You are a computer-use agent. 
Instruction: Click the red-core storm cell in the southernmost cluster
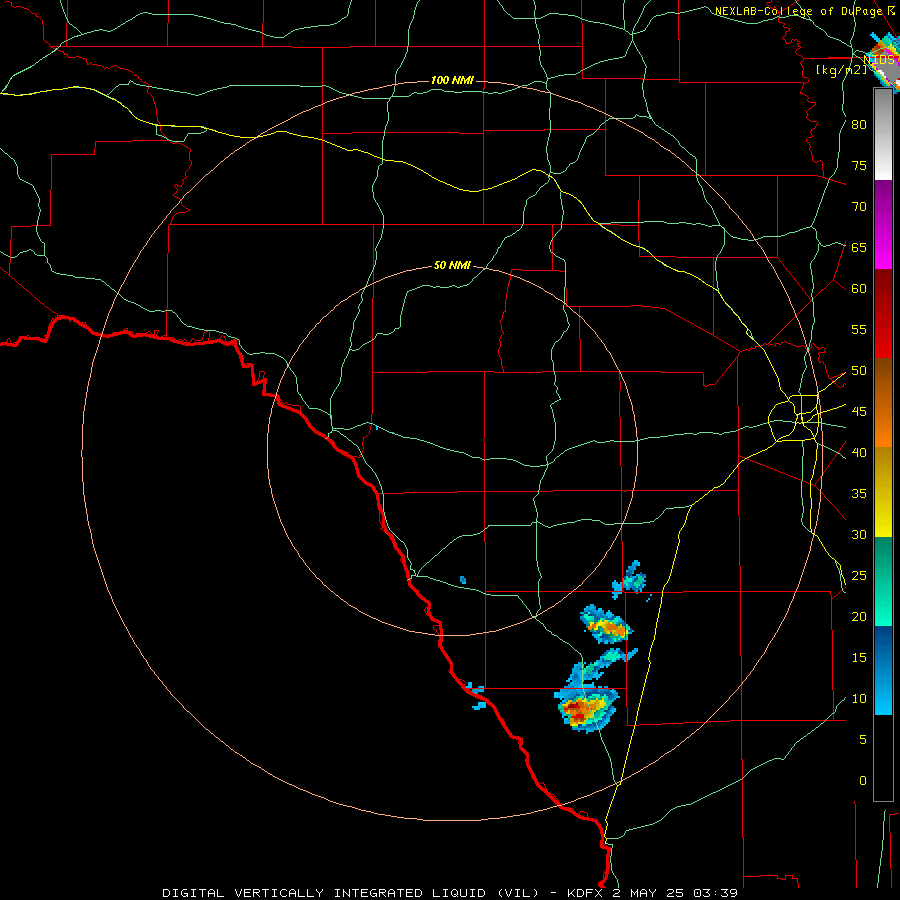coord(586,709)
